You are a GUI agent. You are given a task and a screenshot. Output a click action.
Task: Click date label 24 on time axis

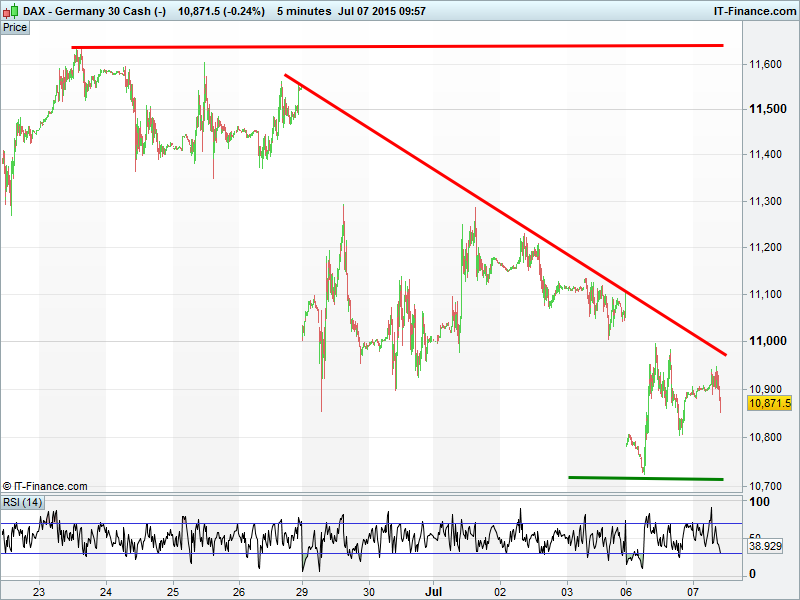pyautogui.click(x=106, y=592)
